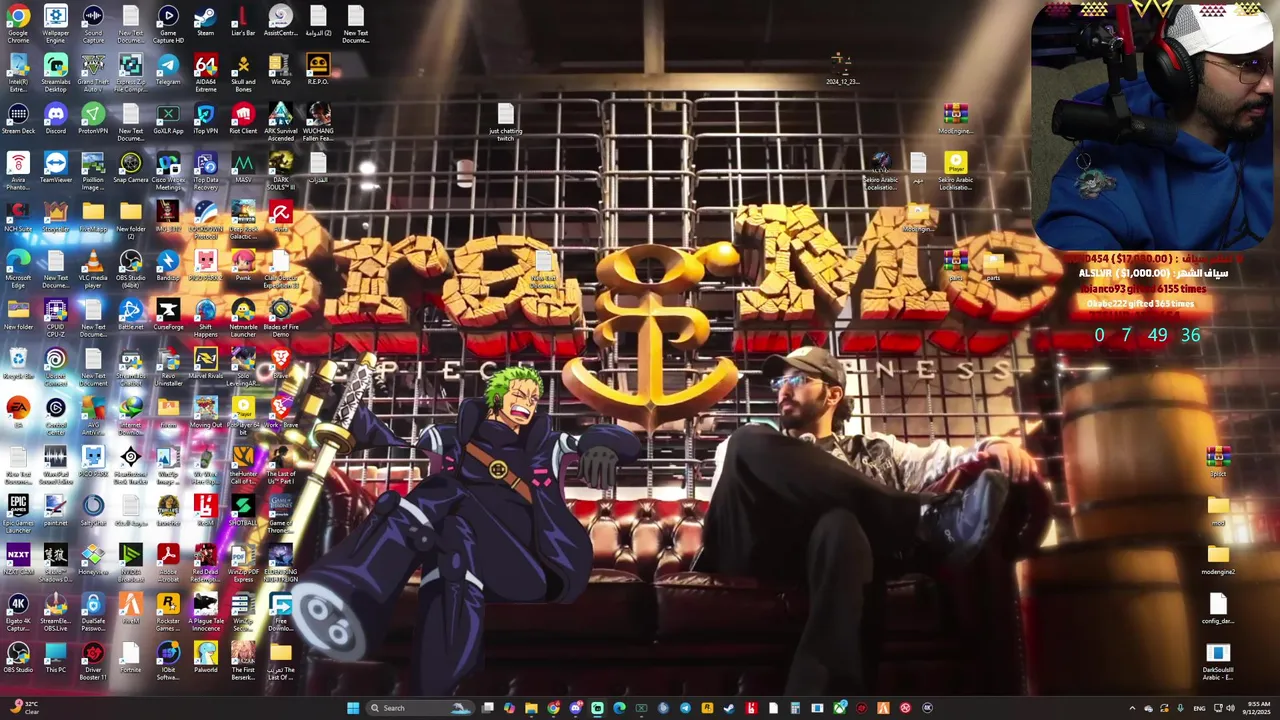
Task: Select OBS Studio (64bit) shortcut
Action: tap(130, 269)
